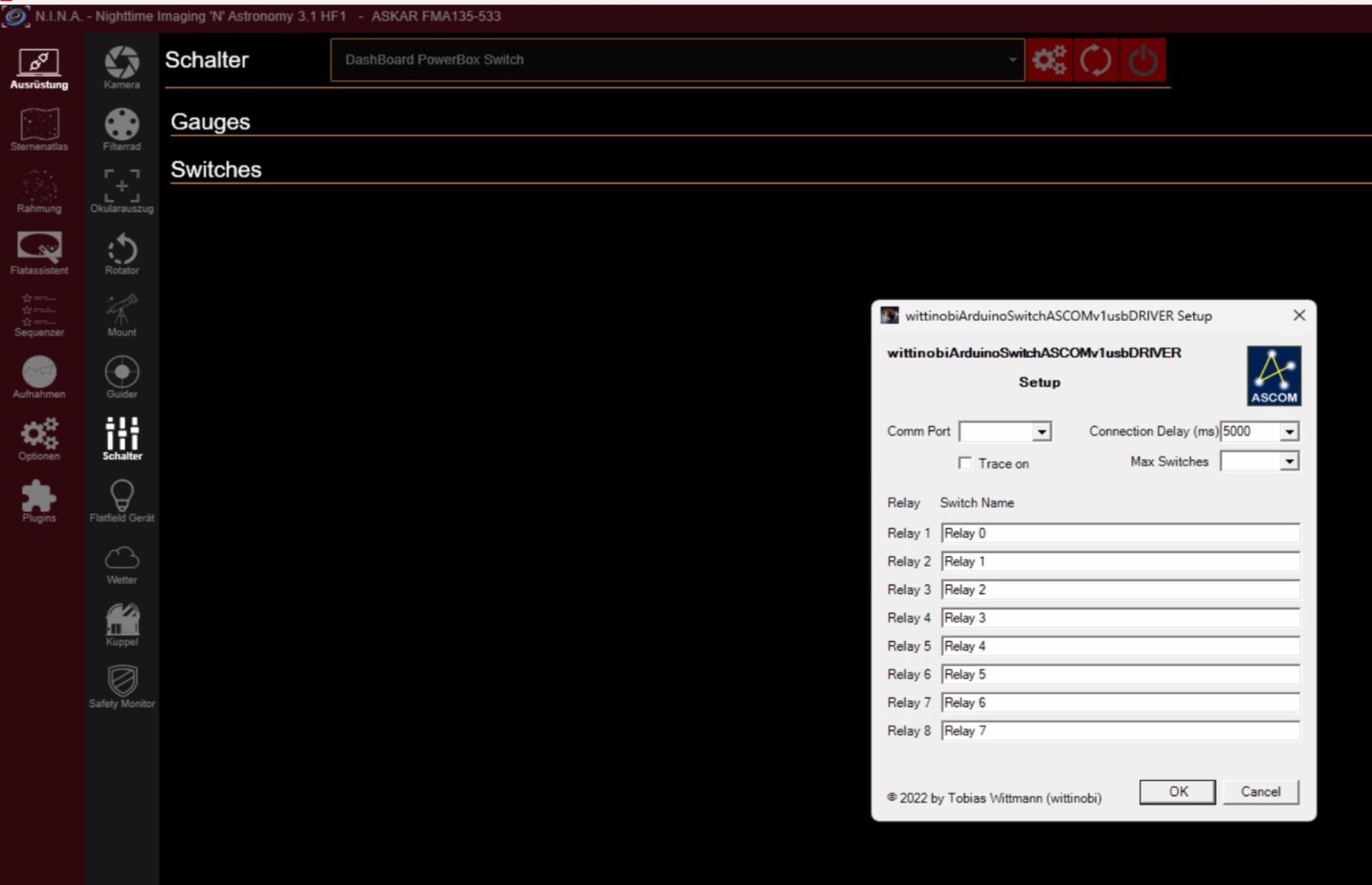Edit the Relay 2 switch name field
The width and height of the screenshot is (1372, 885).
[1120, 562]
